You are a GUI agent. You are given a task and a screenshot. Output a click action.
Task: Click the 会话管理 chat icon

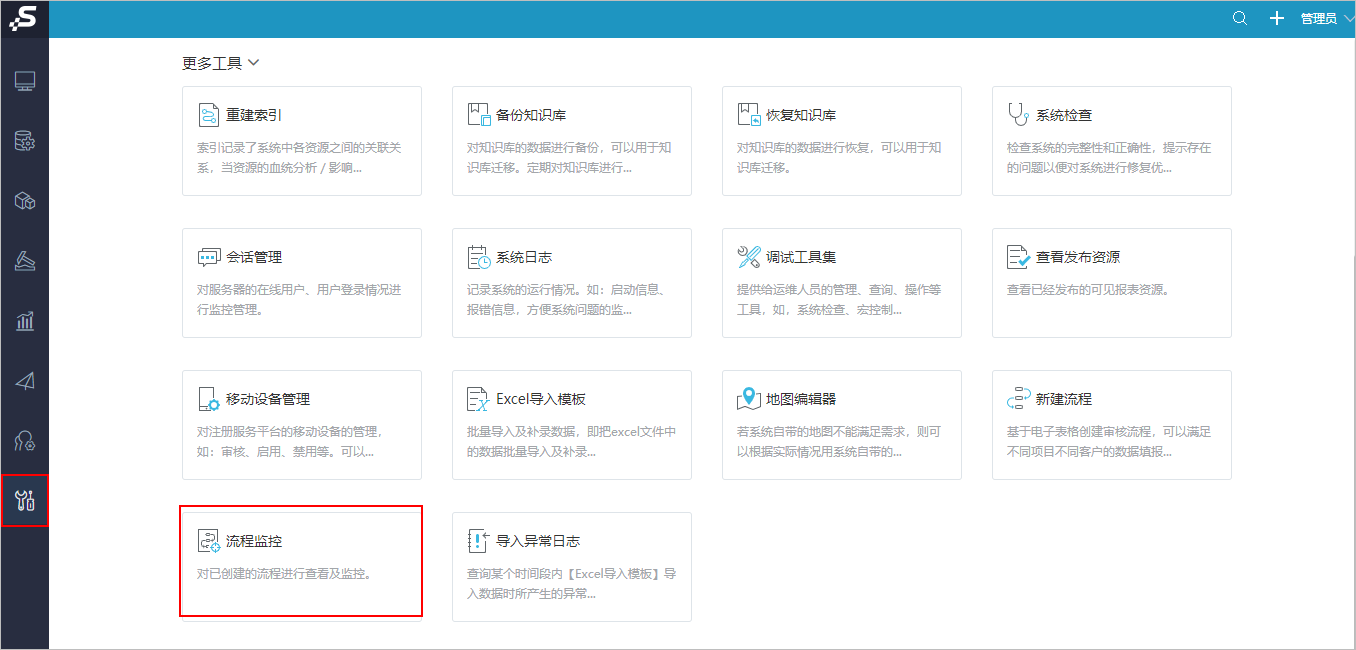(208, 257)
